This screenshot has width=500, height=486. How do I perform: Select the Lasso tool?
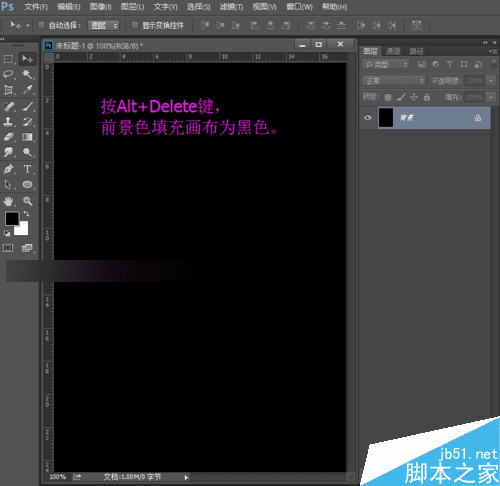point(8,74)
